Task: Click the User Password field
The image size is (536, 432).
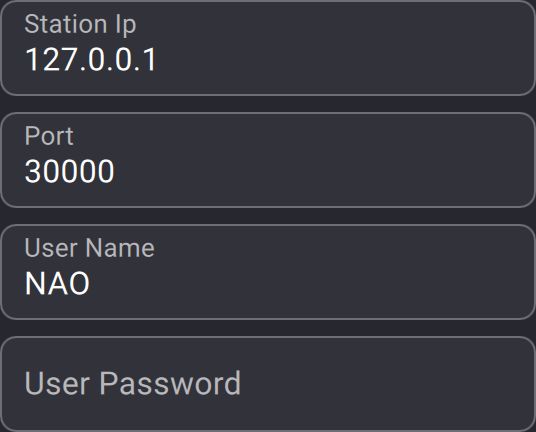Action: coord(268,384)
